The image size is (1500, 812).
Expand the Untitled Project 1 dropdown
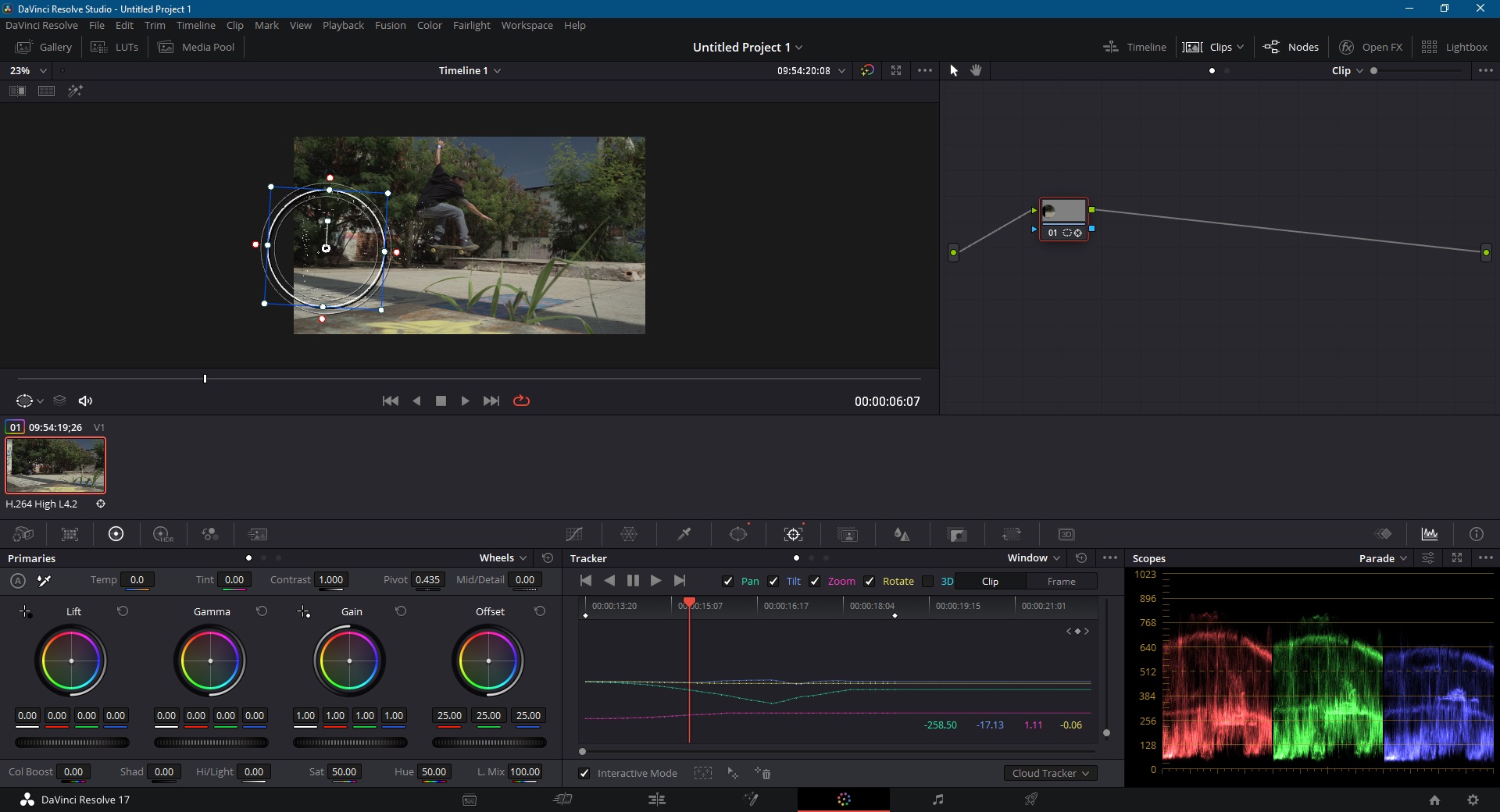coord(748,47)
